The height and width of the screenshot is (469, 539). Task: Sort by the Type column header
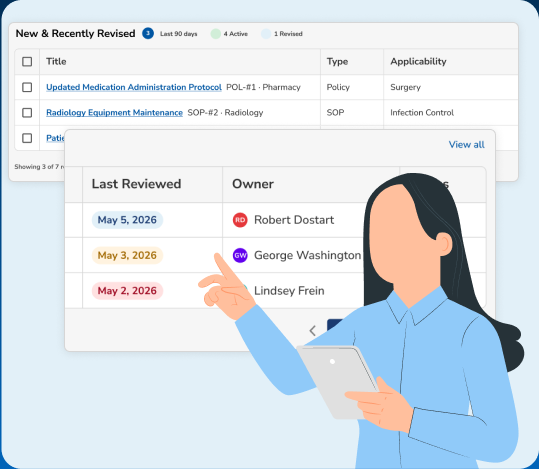coord(337,62)
